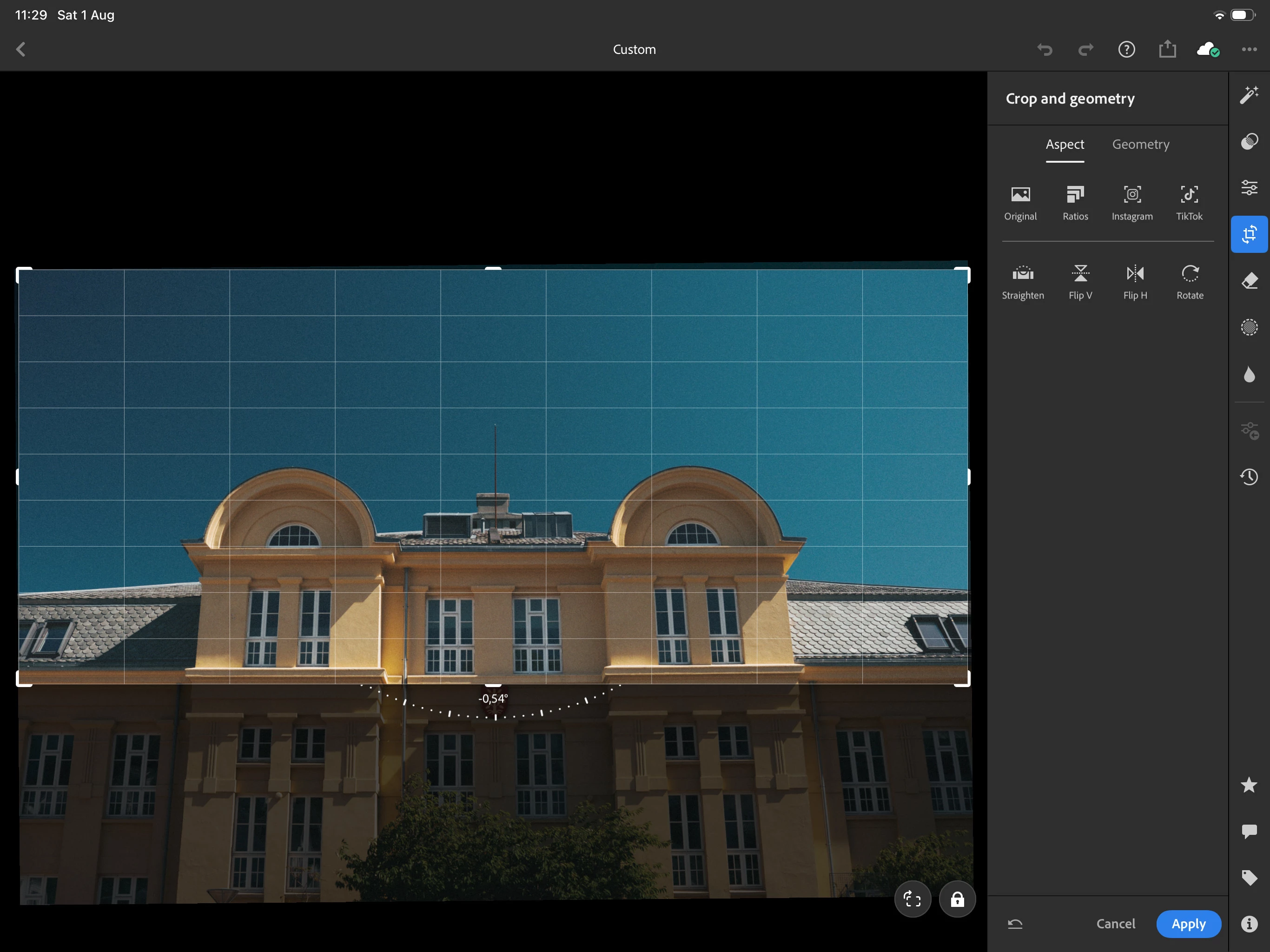
Task: Select Original aspect ratio
Action: [x=1020, y=203]
